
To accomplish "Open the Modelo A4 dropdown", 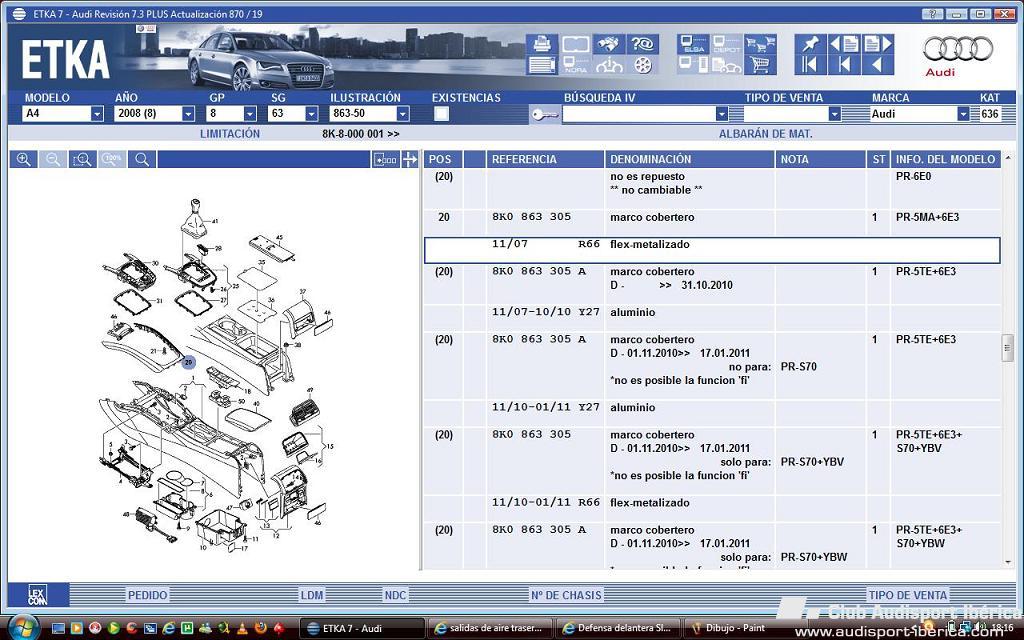I will [97, 114].
